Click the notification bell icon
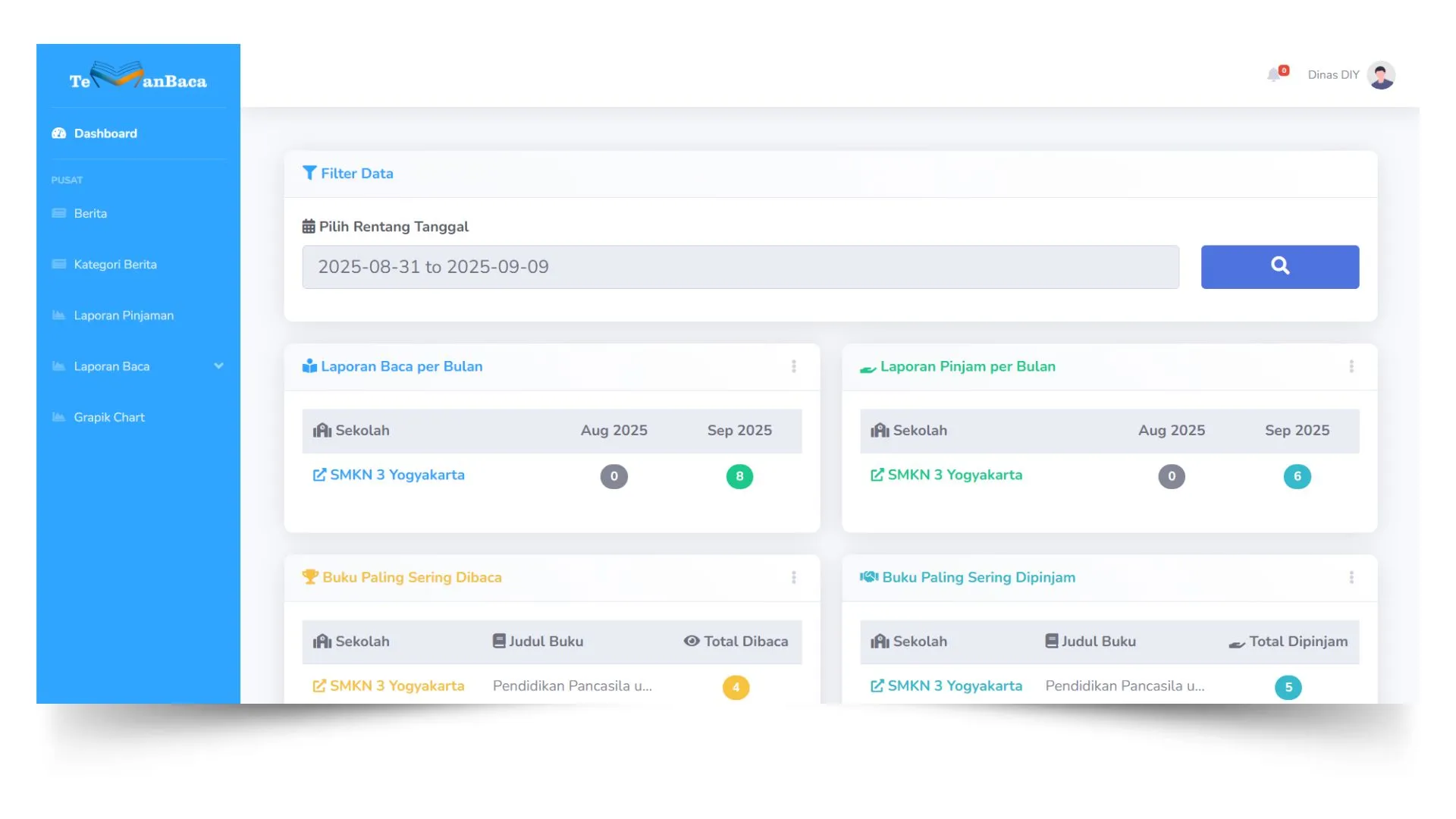This screenshot has width=1456, height=819. (1275, 74)
